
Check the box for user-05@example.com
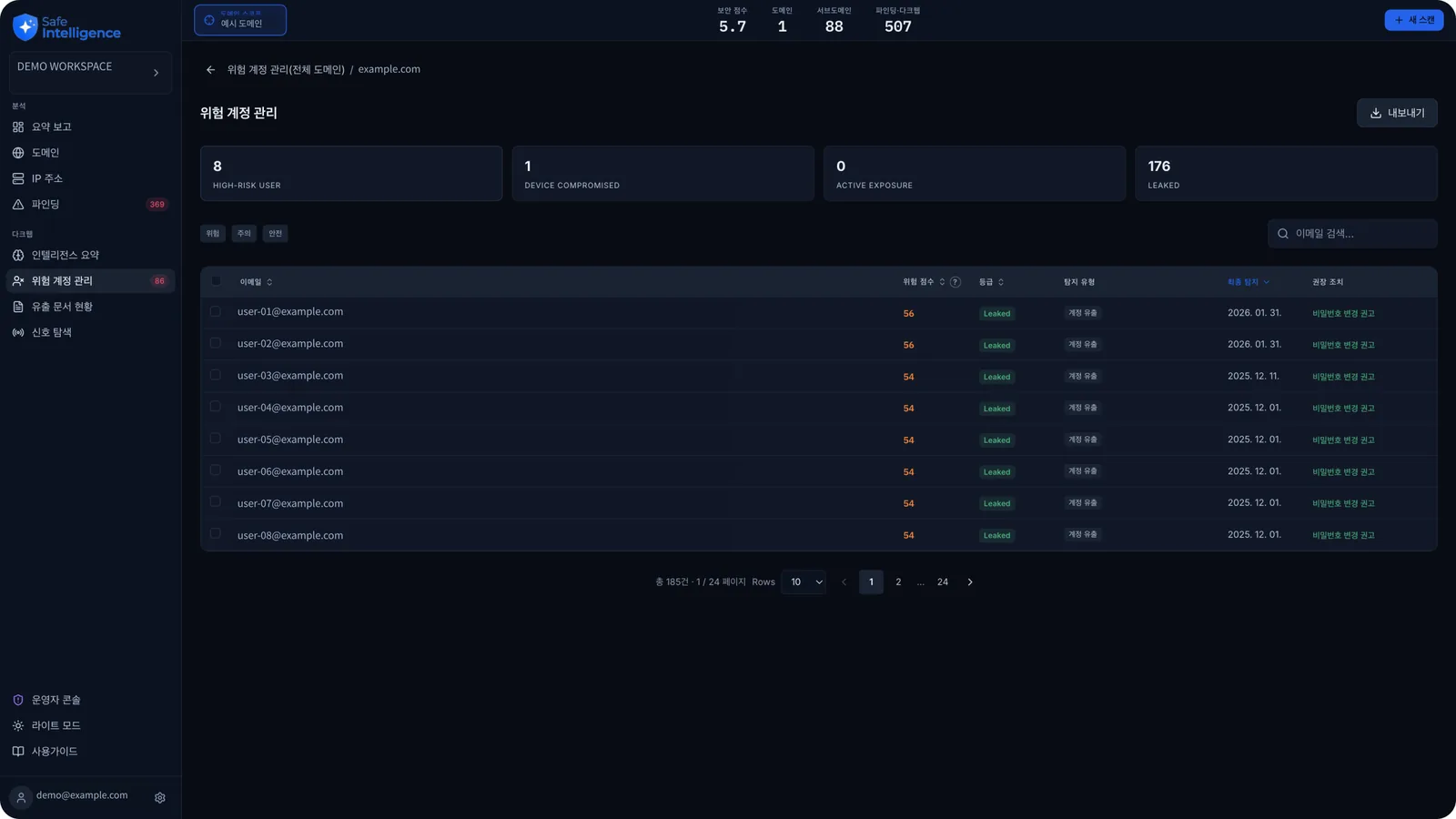[216, 439]
